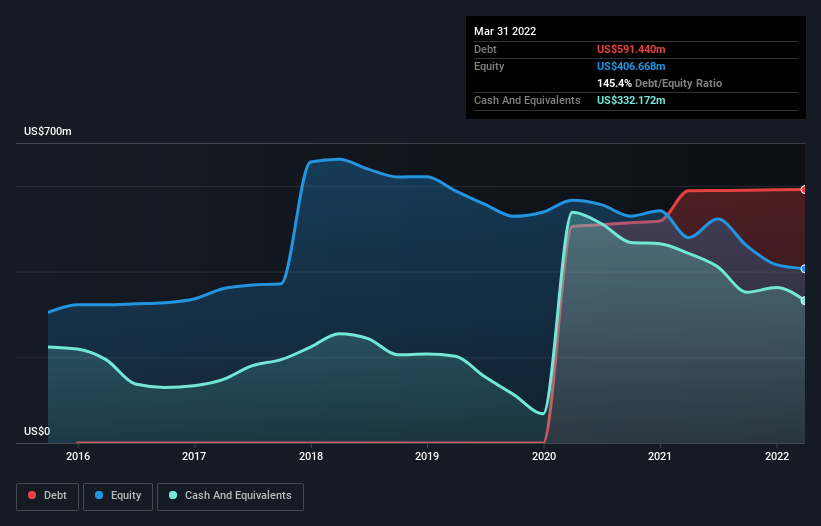Click the 2016 x-axis label

click(x=78, y=456)
